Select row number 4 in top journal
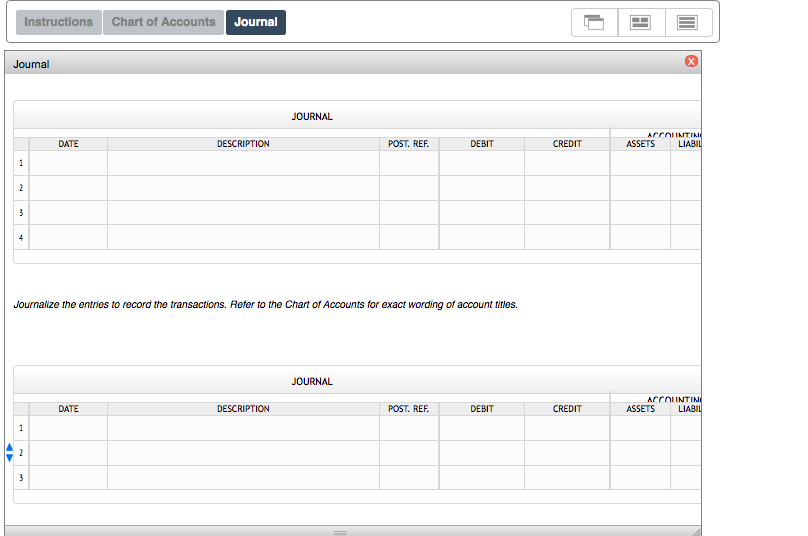The height and width of the screenshot is (536, 808). [x=21, y=237]
